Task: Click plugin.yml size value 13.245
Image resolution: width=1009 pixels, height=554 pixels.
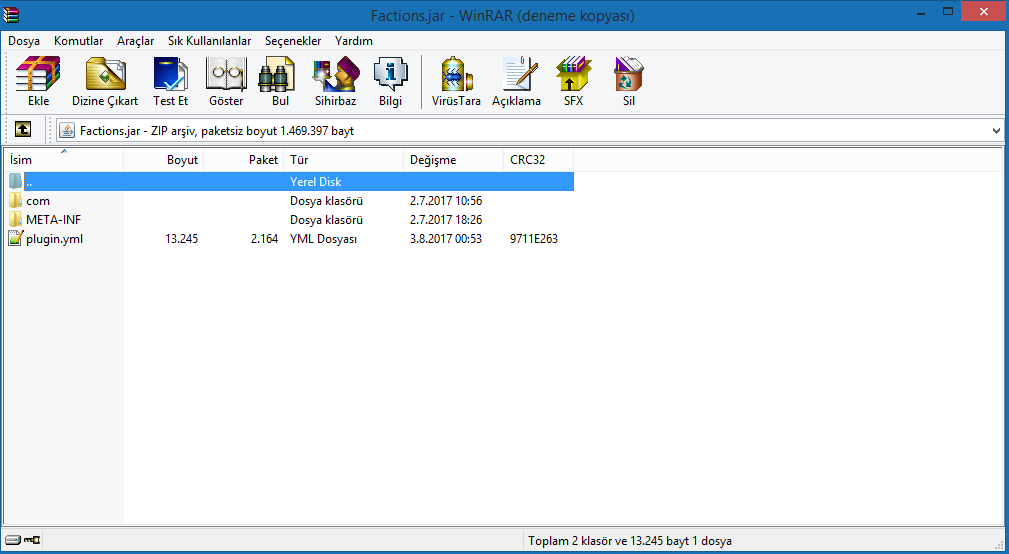Action: tap(181, 239)
